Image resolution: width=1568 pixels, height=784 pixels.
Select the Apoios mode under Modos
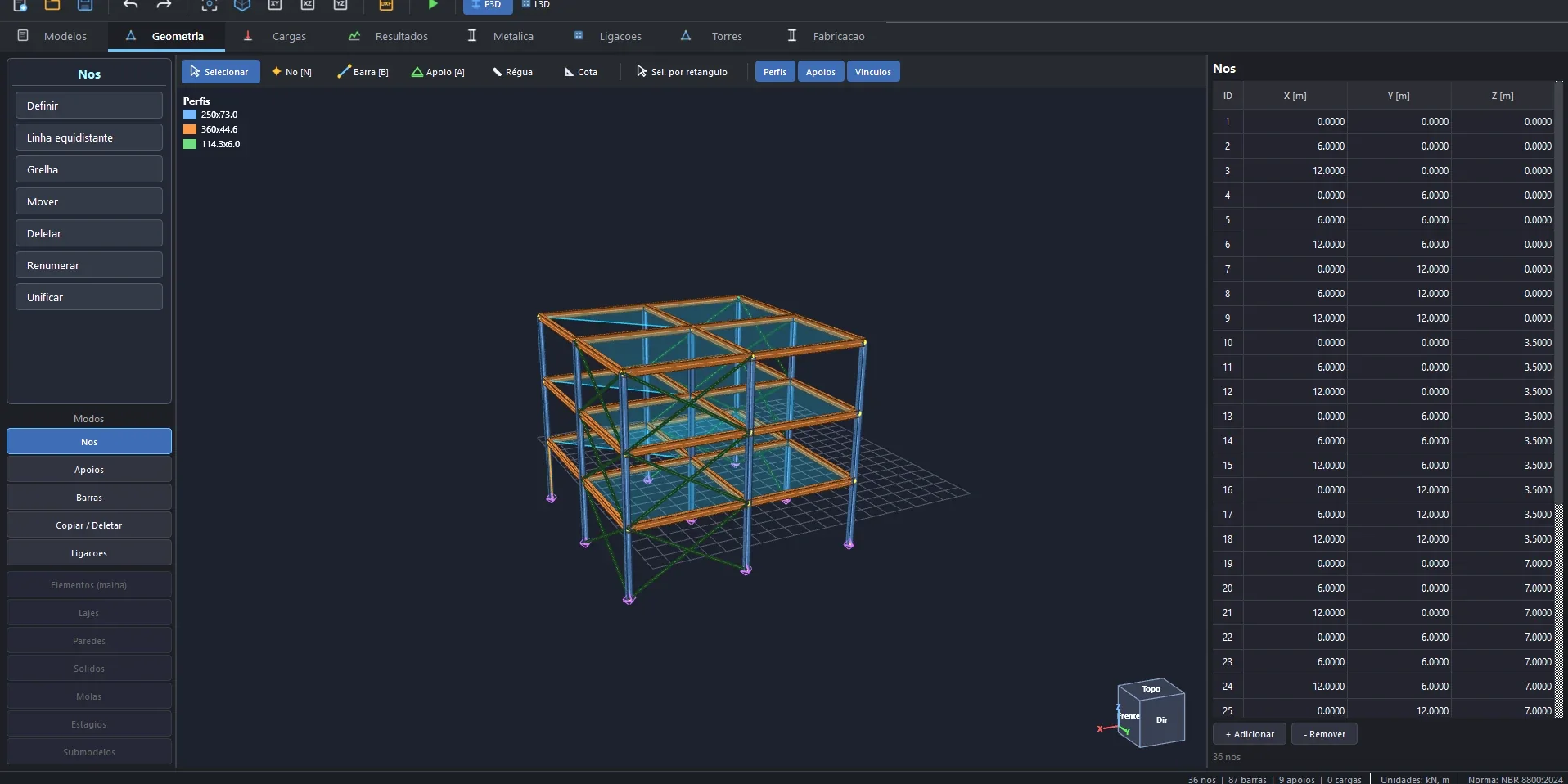click(x=89, y=469)
